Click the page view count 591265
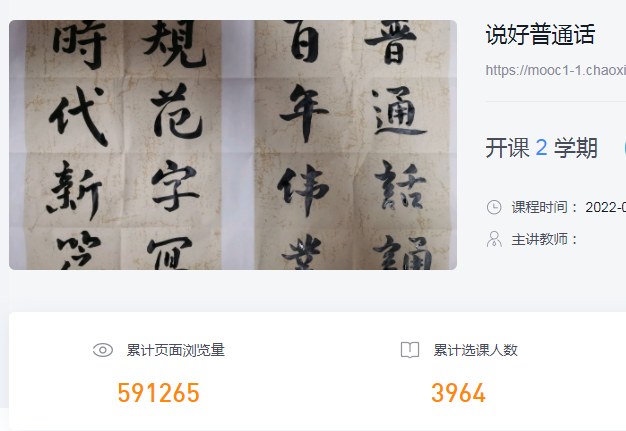 (x=158, y=393)
